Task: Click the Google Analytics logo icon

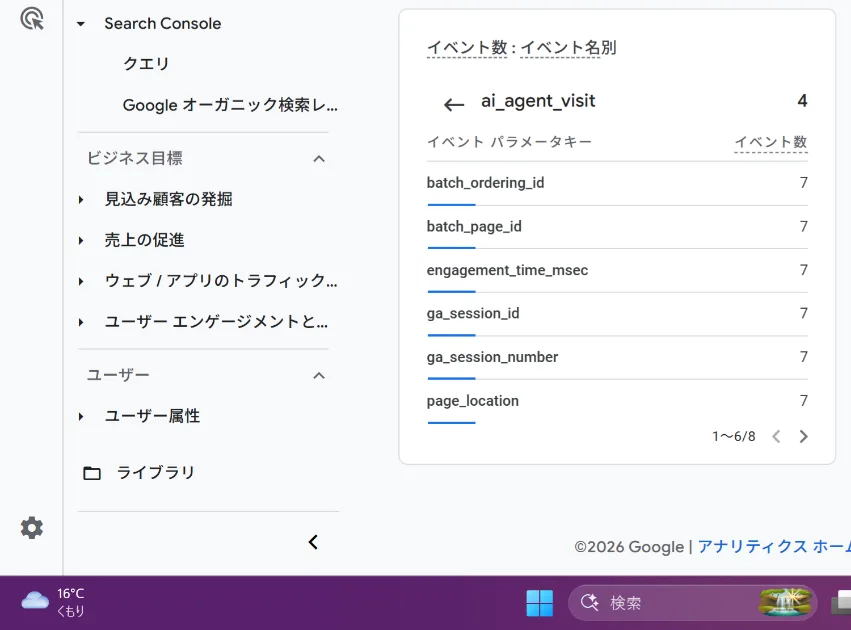Action: coord(31,20)
